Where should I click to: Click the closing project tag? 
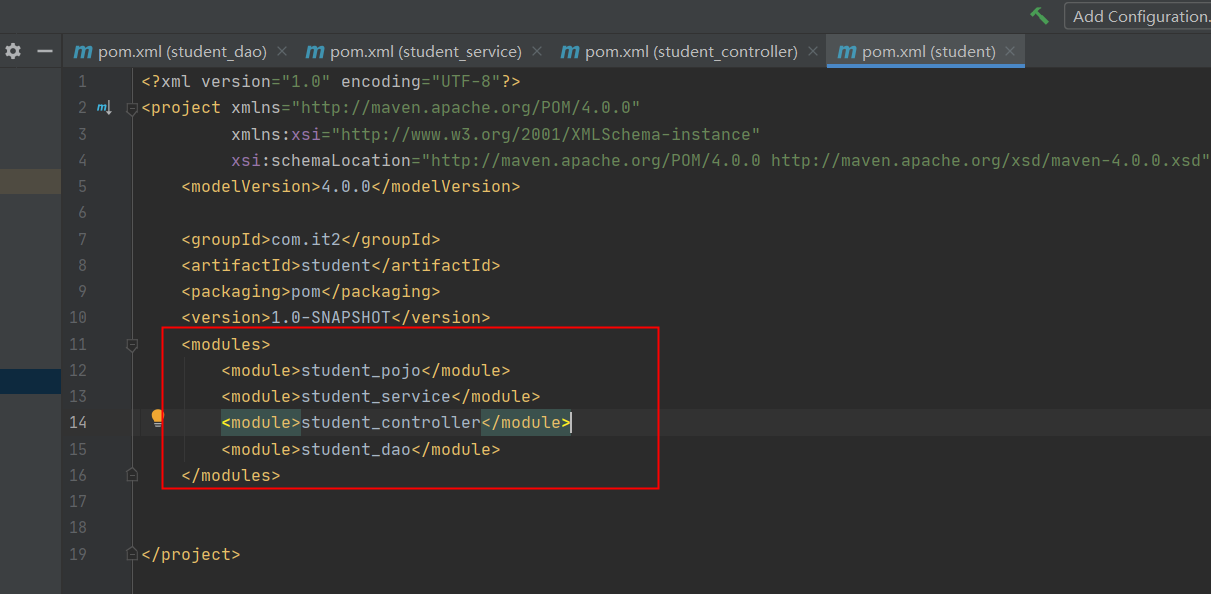tap(191, 553)
